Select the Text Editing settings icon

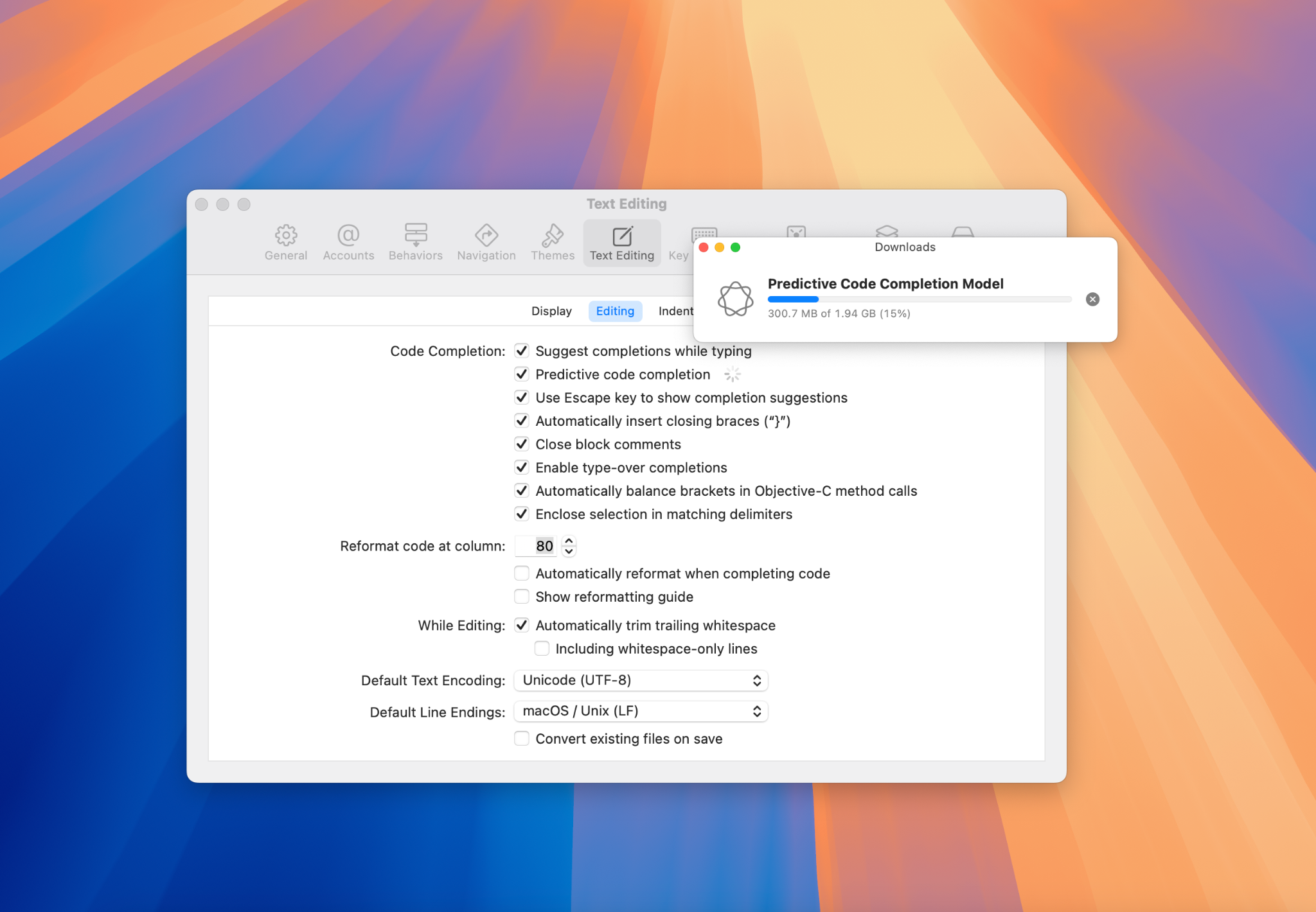(621, 242)
